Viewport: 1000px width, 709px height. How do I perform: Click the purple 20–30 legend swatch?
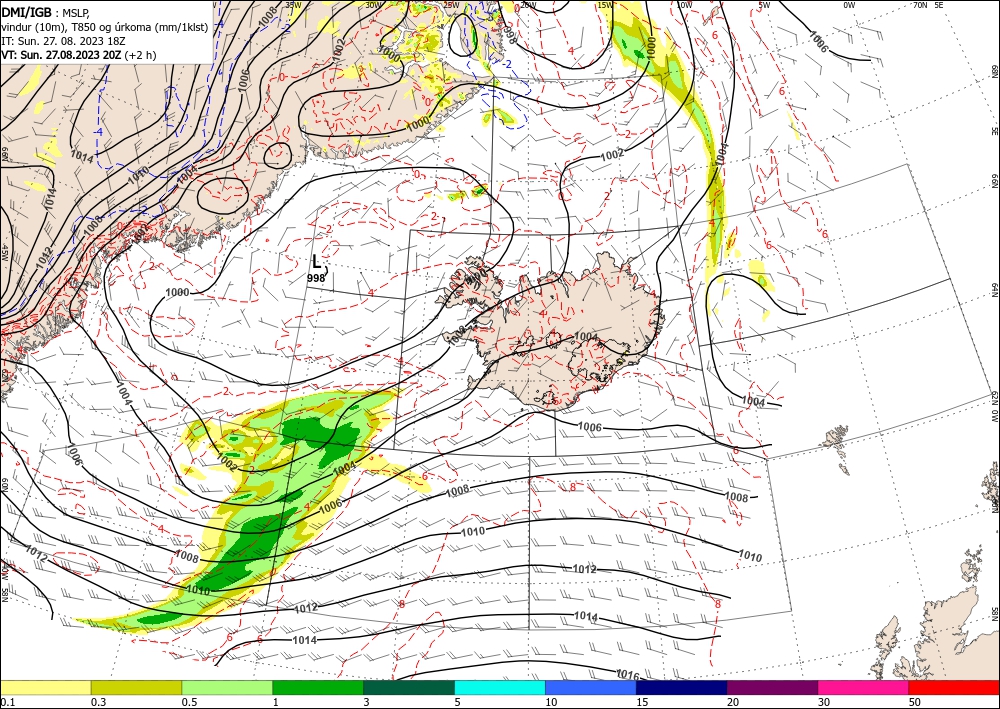click(x=772, y=687)
